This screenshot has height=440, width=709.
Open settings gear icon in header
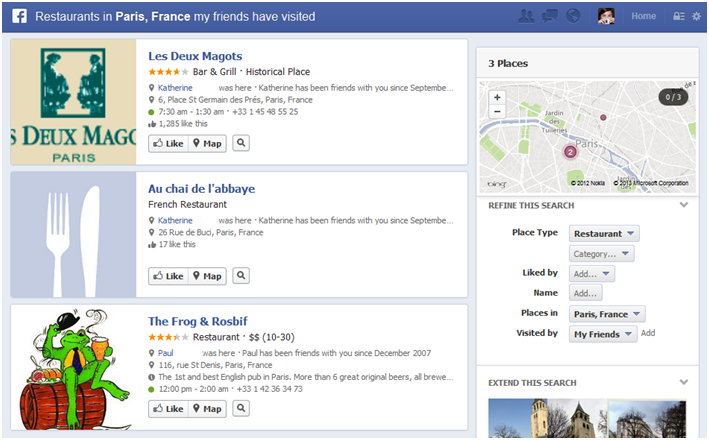coord(696,16)
